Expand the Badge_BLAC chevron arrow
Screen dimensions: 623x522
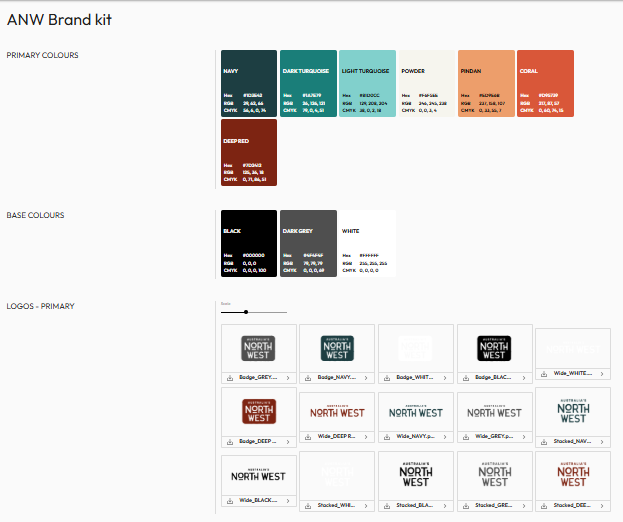point(524,378)
